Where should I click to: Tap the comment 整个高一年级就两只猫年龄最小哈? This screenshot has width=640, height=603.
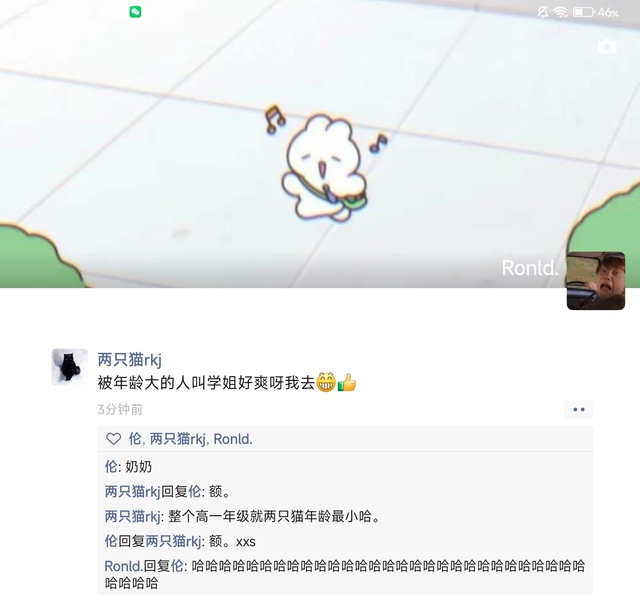(x=242, y=516)
